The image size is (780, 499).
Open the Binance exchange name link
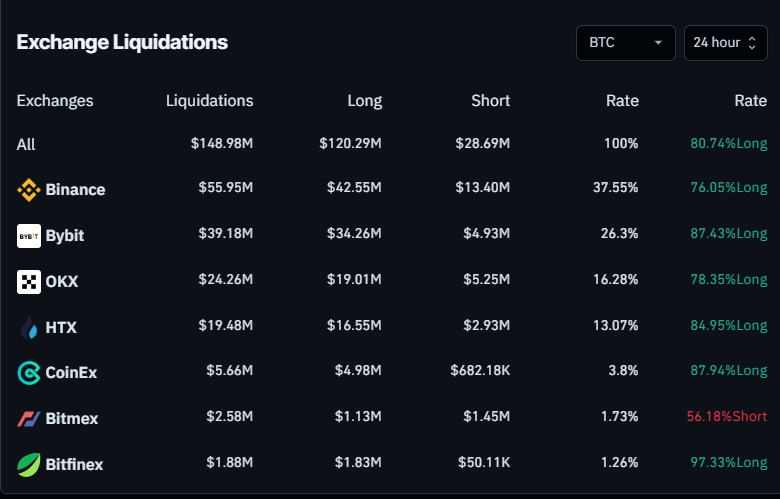click(75, 189)
